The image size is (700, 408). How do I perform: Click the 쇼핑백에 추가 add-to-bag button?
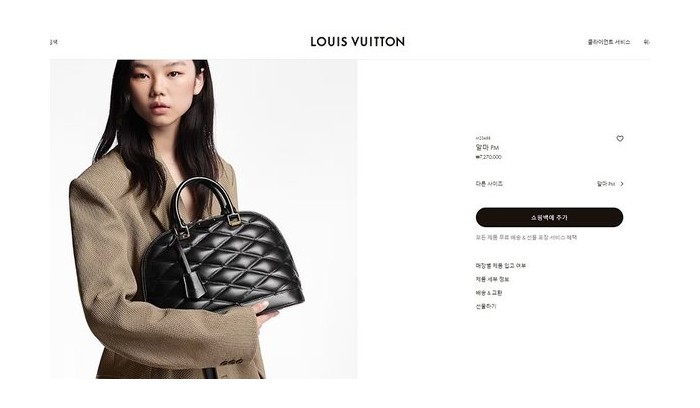[549, 217]
